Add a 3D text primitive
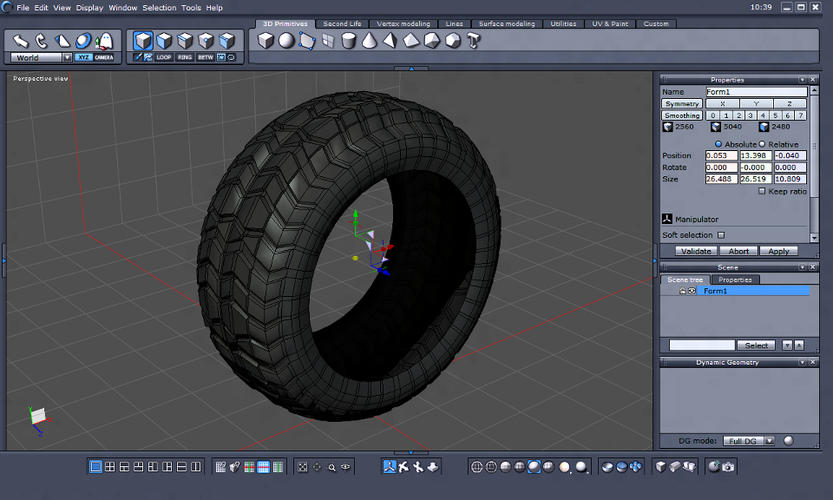 click(473, 40)
